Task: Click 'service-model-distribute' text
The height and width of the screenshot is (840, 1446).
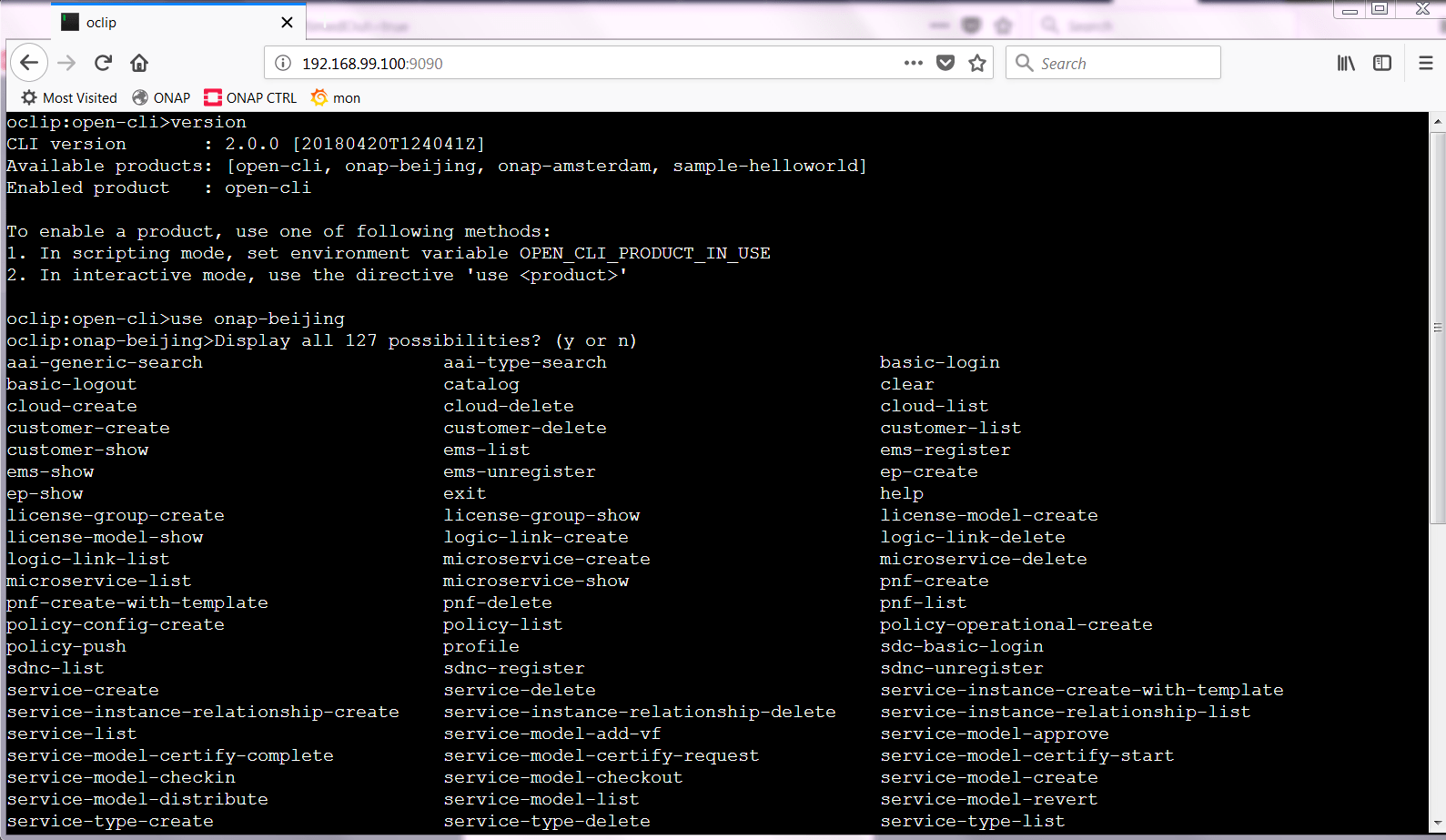Action: pyautogui.click(x=137, y=799)
